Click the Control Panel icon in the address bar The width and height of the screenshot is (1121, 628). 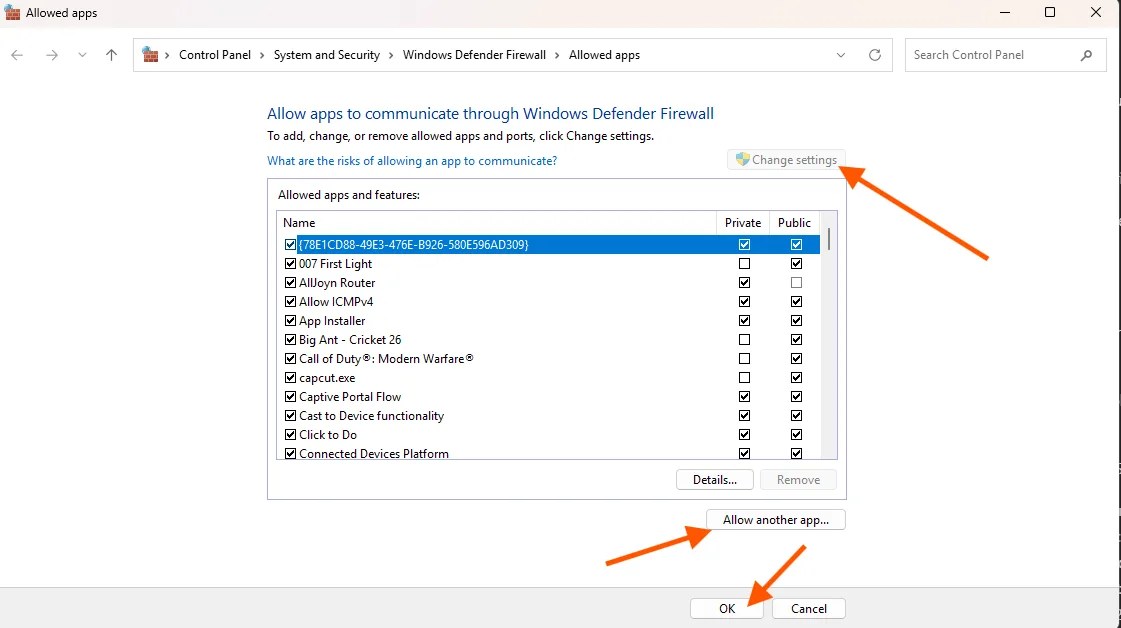coord(150,55)
